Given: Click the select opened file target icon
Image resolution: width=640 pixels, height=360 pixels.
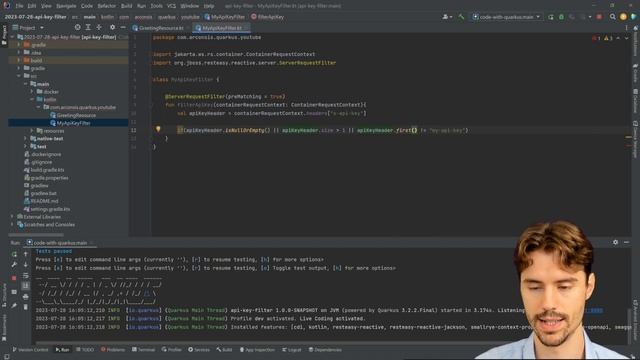Looking at the screenshot, I should [x=78, y=27].
